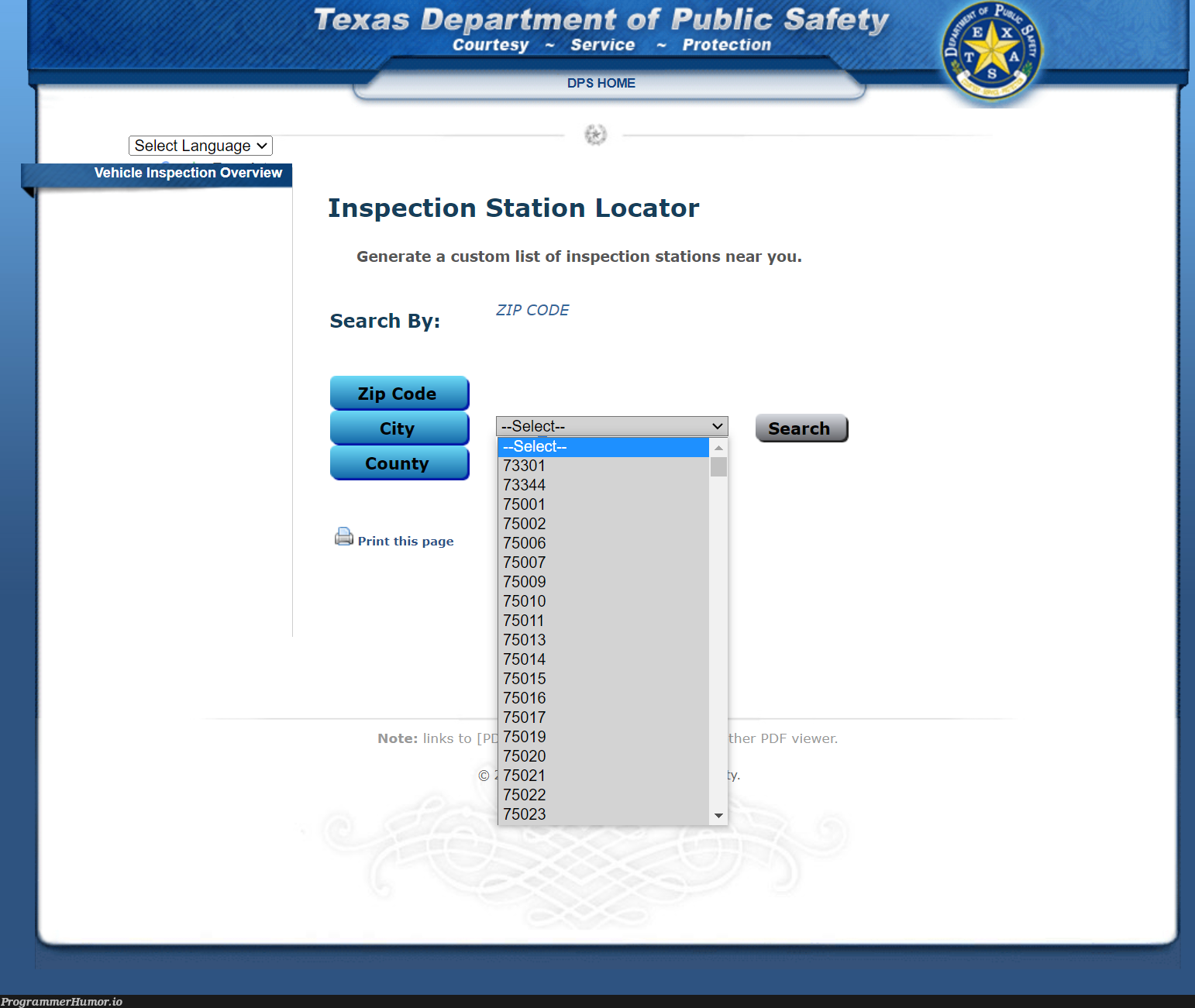Click the Texas DPS seal logo
This screenshot has height=1008, width=1195.
[992, 52]
